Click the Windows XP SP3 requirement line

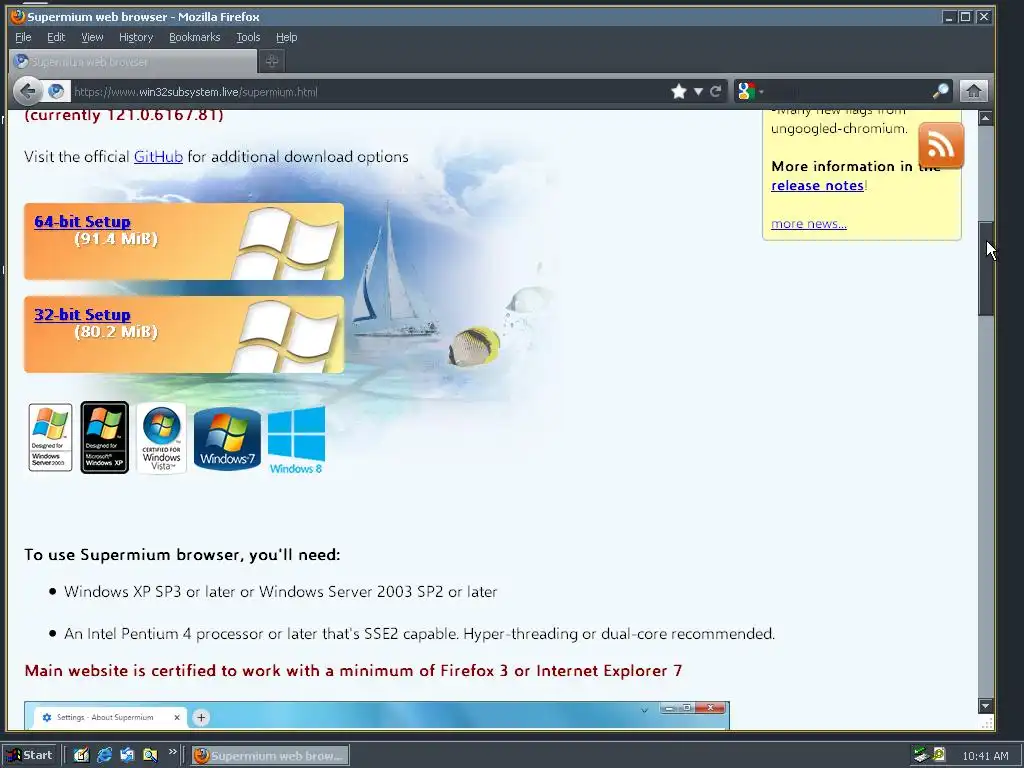tap(281, 592)
